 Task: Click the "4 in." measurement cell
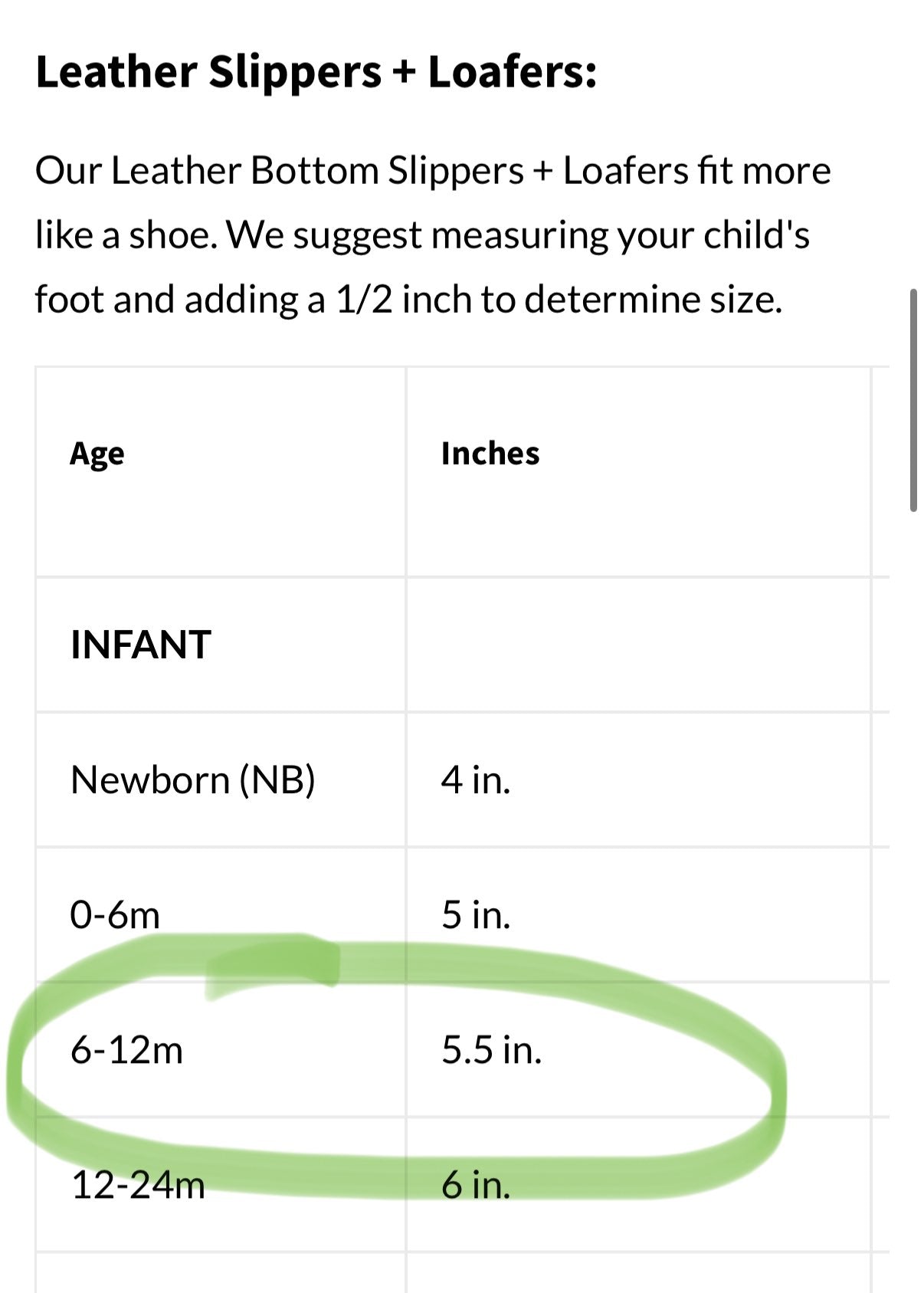pyautogui.click(x=475, y=780)
